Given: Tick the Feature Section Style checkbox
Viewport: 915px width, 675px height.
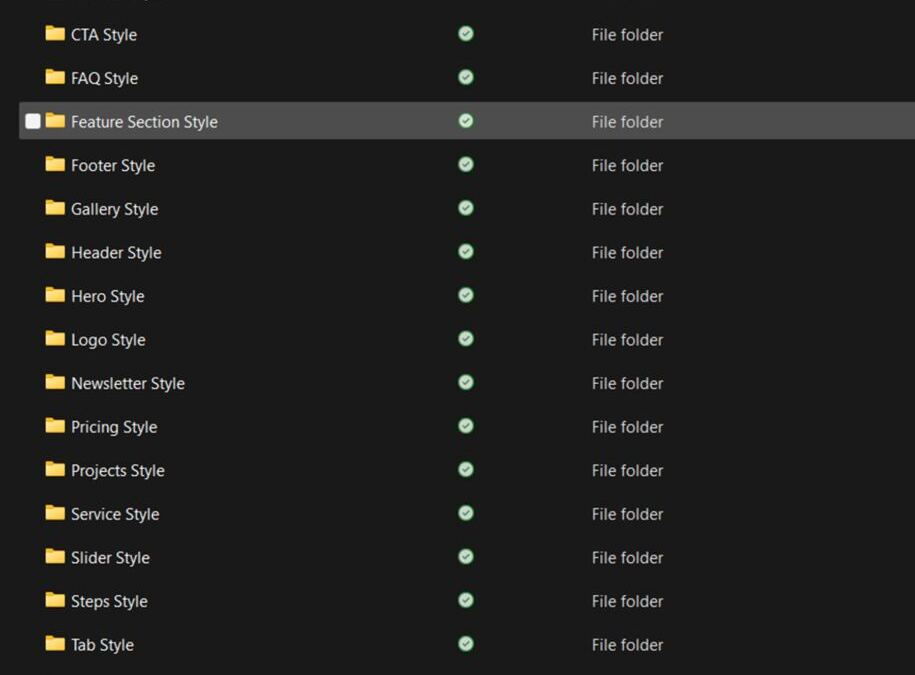Looking at the screenshot, I should pyautogui.click(x=33, y=121).
